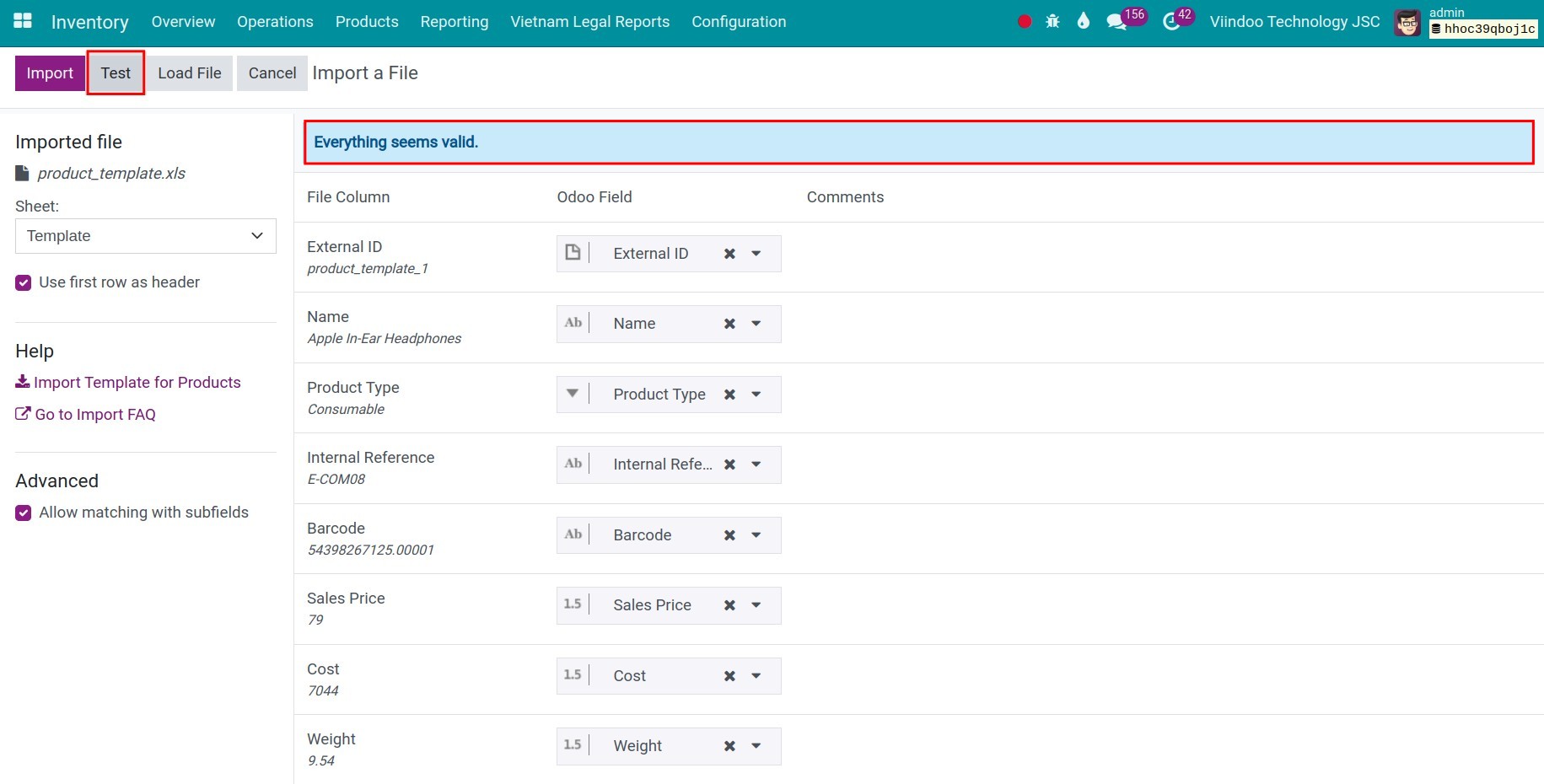Clear the Name field mapping

point(730,324)
